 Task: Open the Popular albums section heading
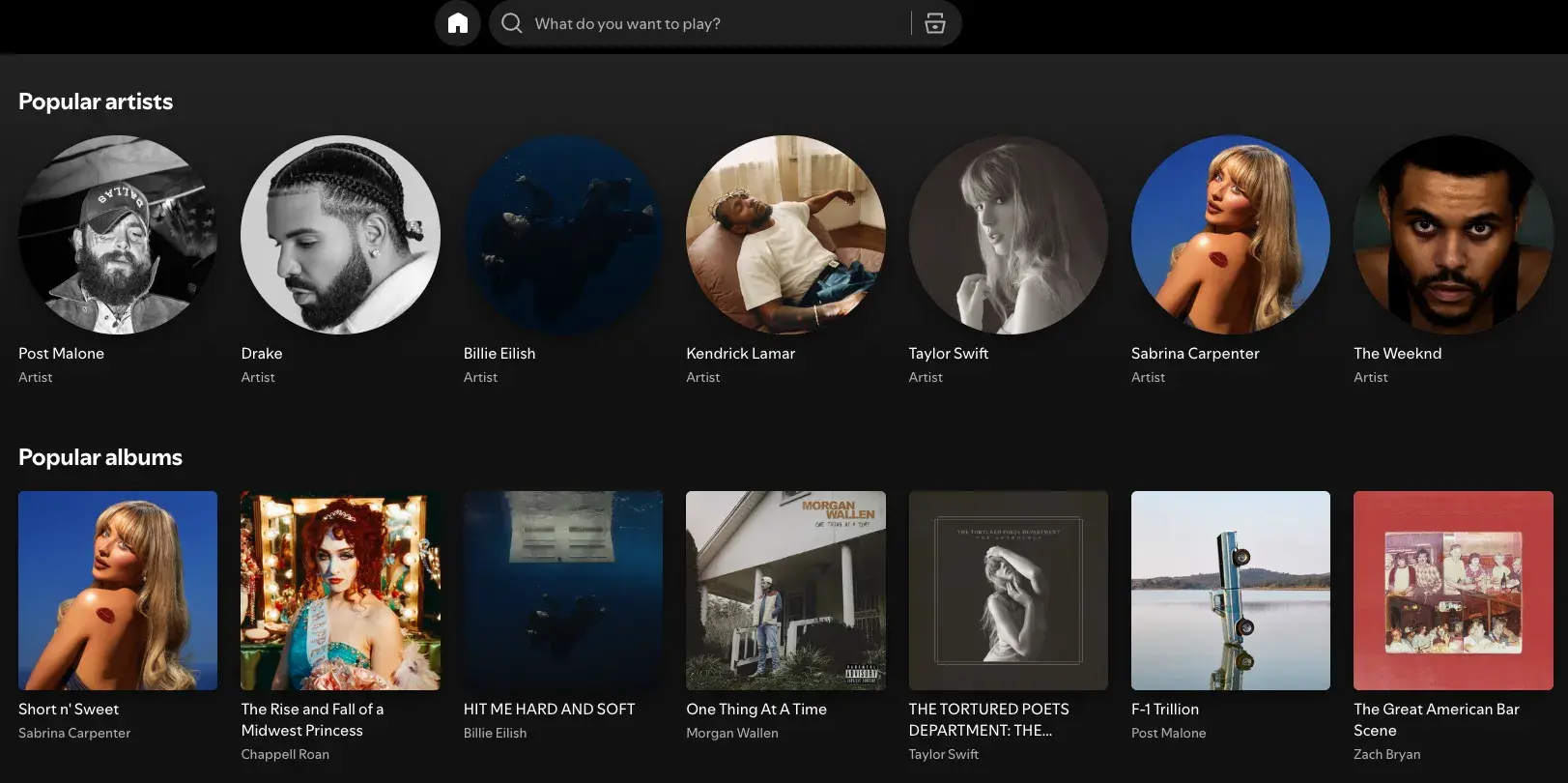pyautogui.click(x=100, y=457)
